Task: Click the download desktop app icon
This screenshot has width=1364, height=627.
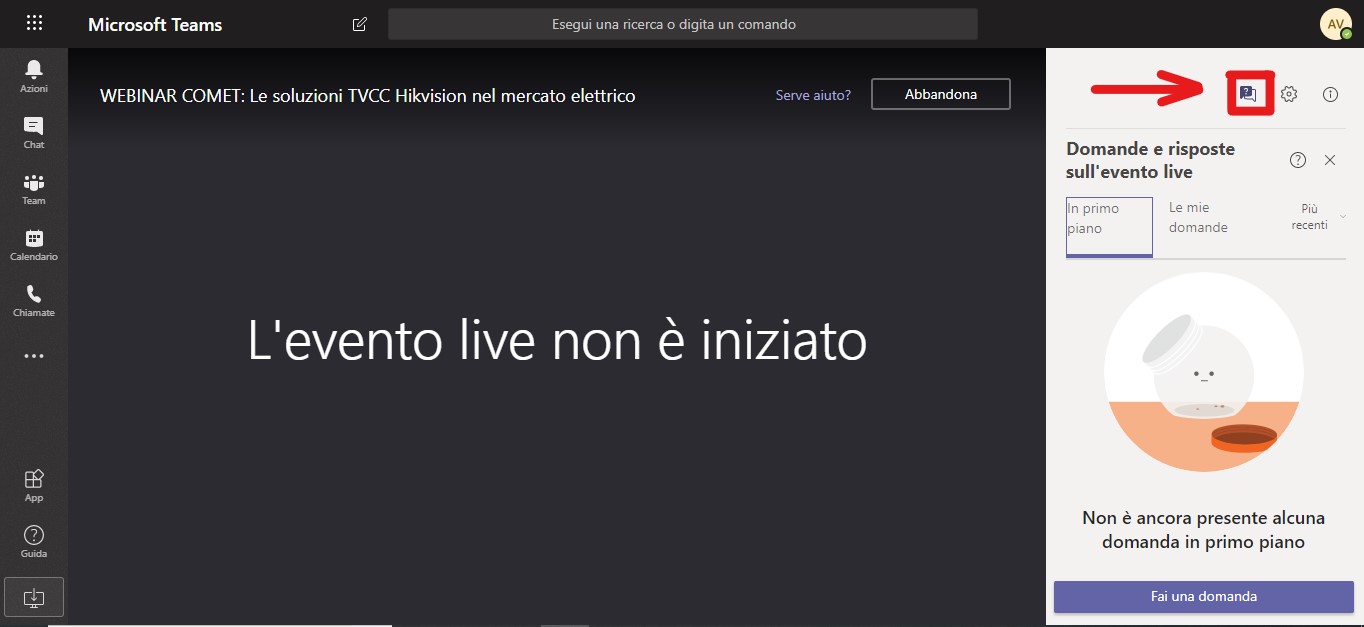Action: pos(34,597)
